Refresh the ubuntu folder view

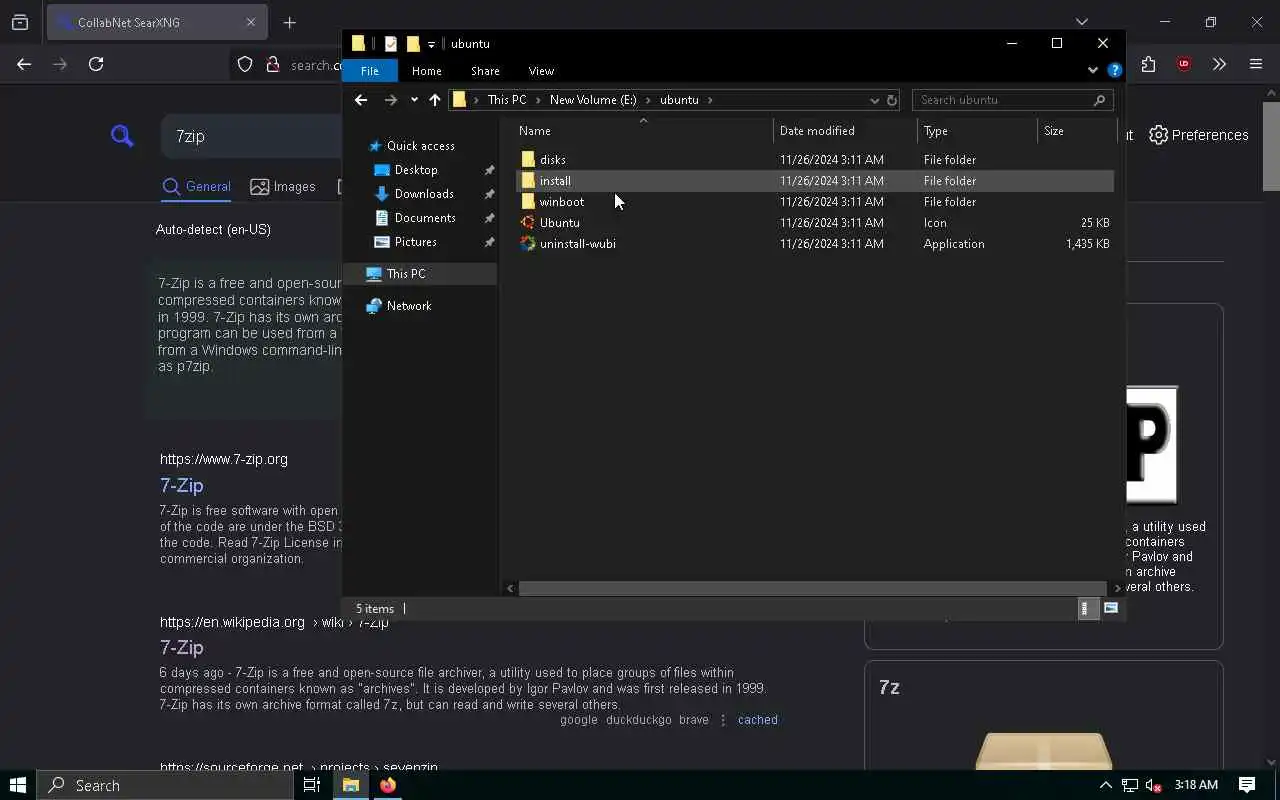tap(892, 100)
